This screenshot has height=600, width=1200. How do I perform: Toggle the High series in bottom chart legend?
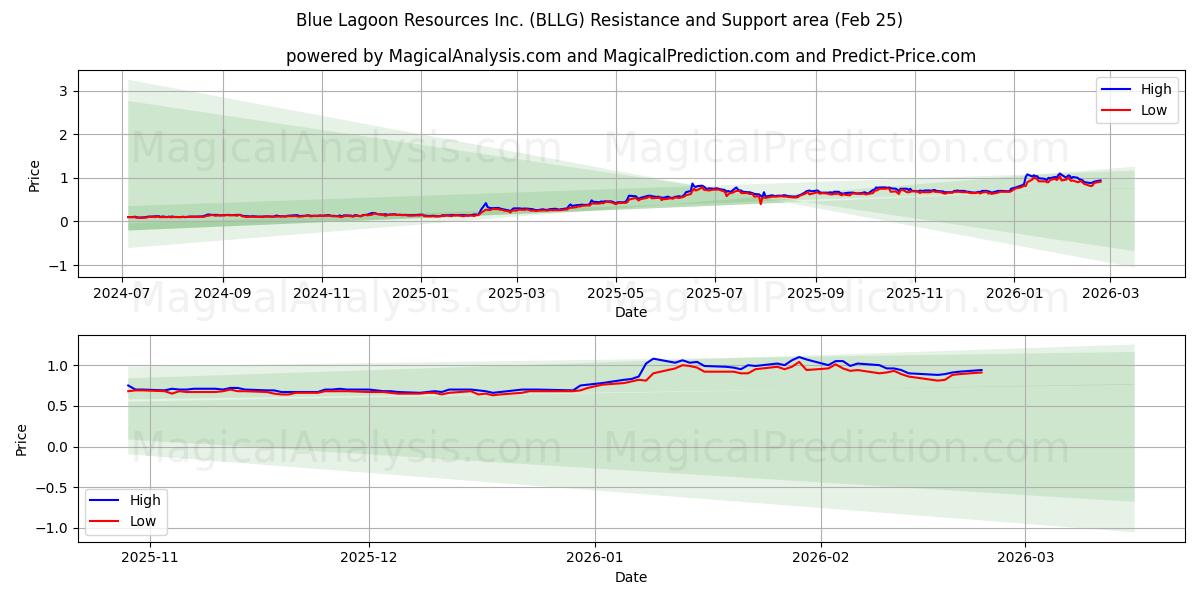coord(146,498)
